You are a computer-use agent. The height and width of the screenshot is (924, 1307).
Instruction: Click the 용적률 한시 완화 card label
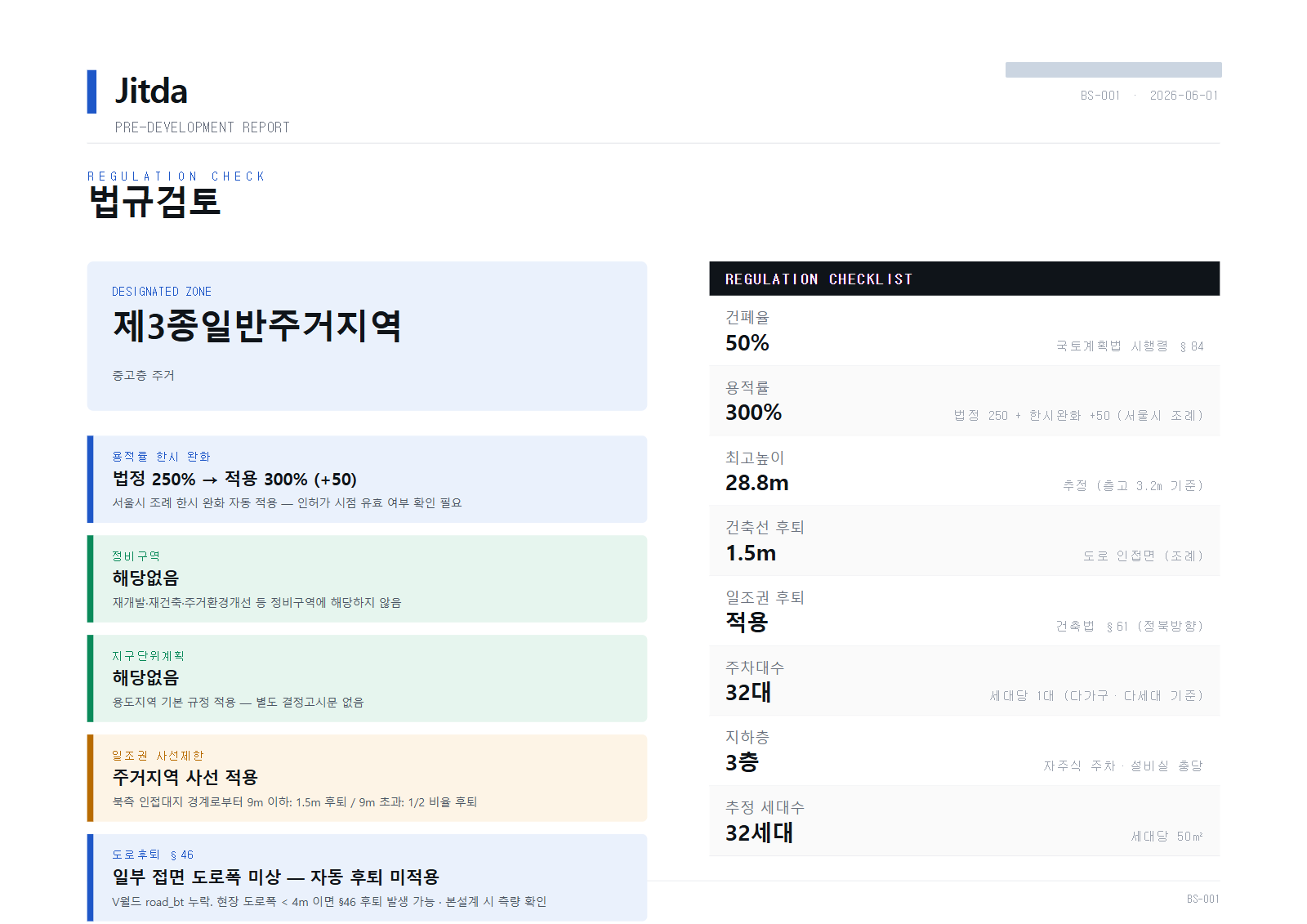click(161, 457)
